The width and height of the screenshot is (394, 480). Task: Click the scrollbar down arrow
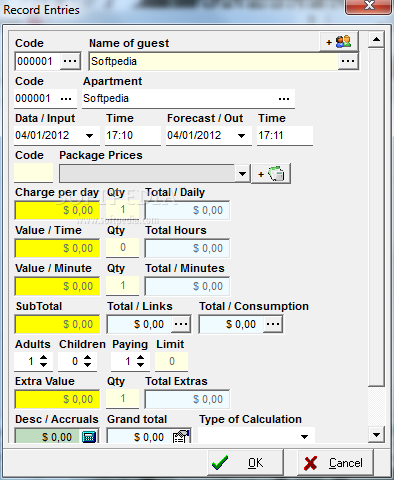coord(376,434)
